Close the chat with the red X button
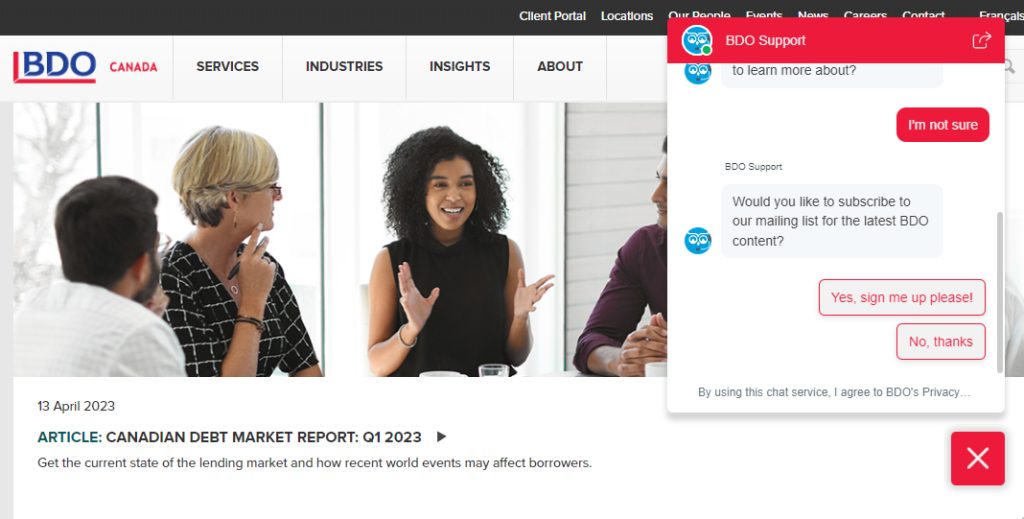1024x519 pixels. [978, 458]
